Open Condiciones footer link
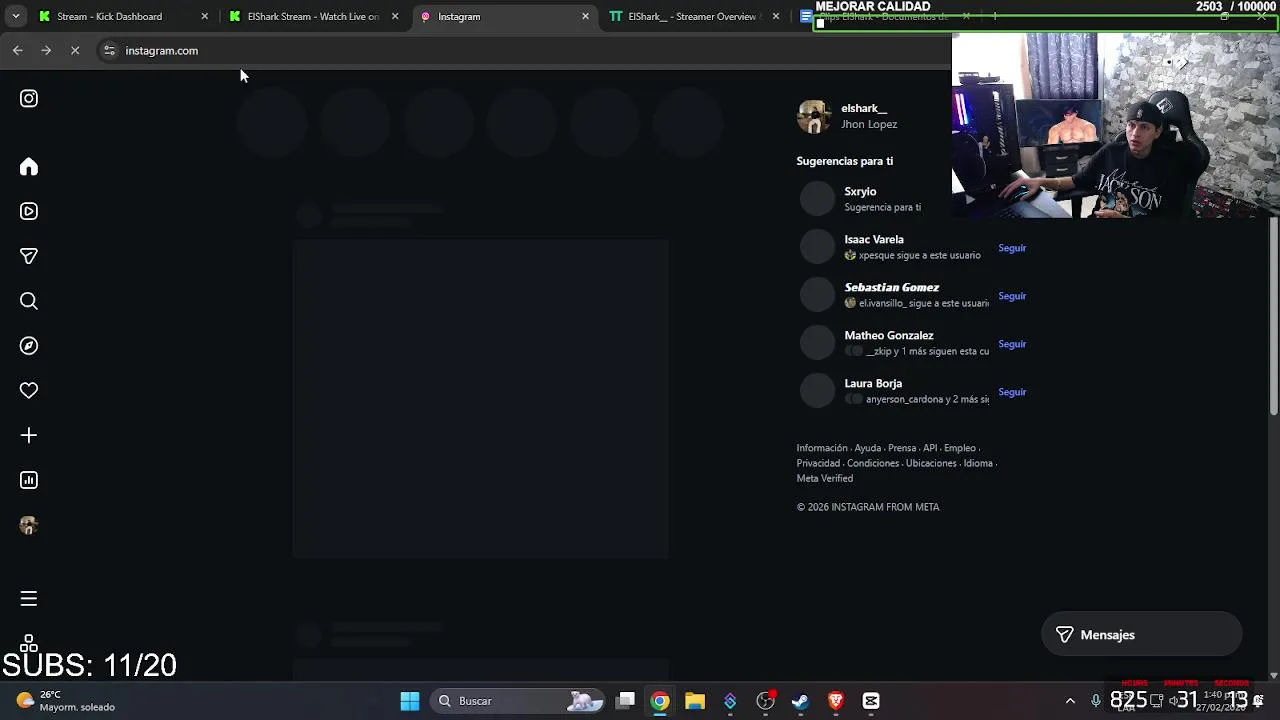This screenshot has width=1280, height=720. [x=873, y=463]
